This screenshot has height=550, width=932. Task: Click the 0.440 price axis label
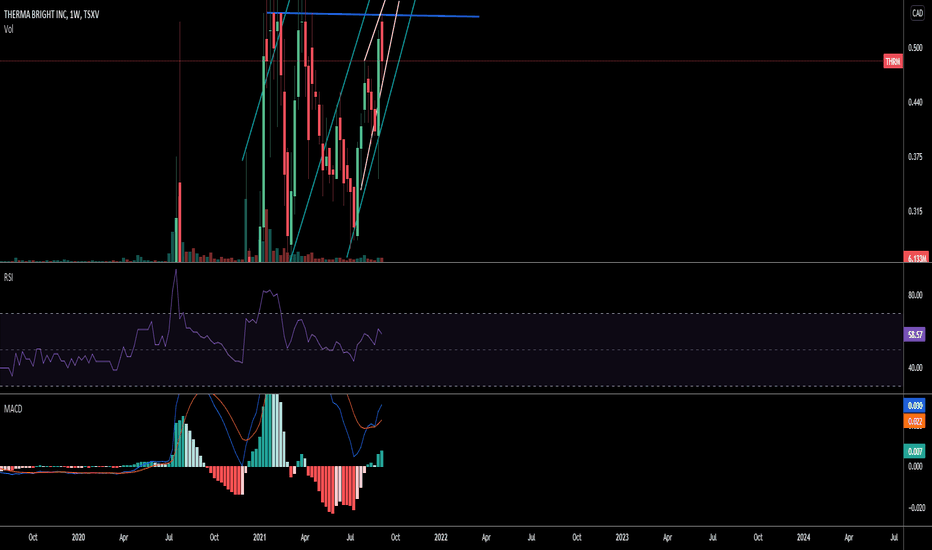[x=915, y=102]
